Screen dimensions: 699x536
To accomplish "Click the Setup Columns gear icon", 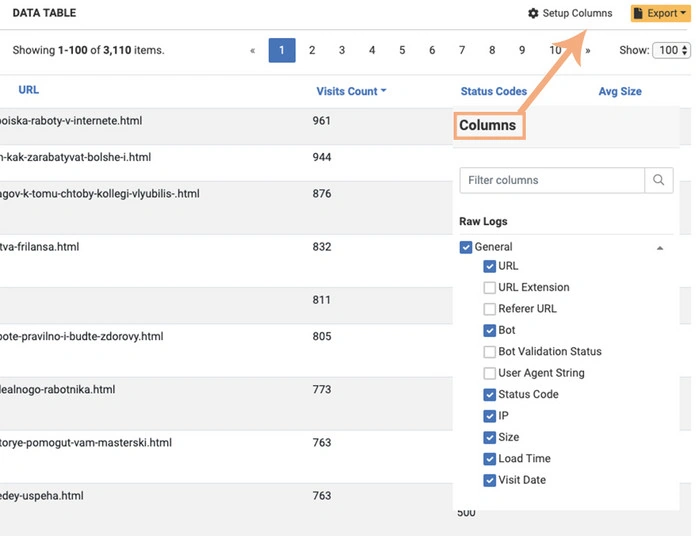I will pyautogui.click(x=533, y=14).
